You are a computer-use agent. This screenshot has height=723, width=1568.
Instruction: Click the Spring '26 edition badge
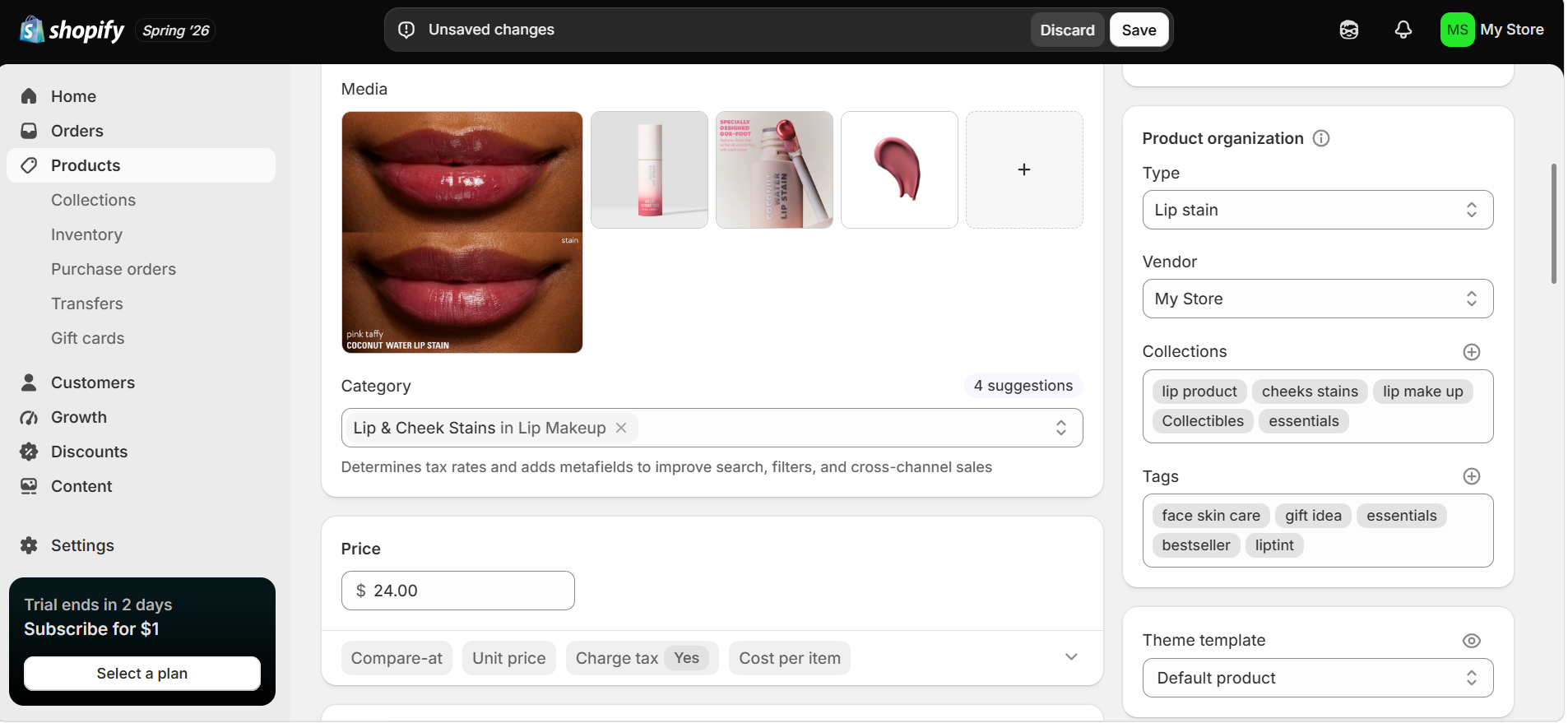pos(175,30)
